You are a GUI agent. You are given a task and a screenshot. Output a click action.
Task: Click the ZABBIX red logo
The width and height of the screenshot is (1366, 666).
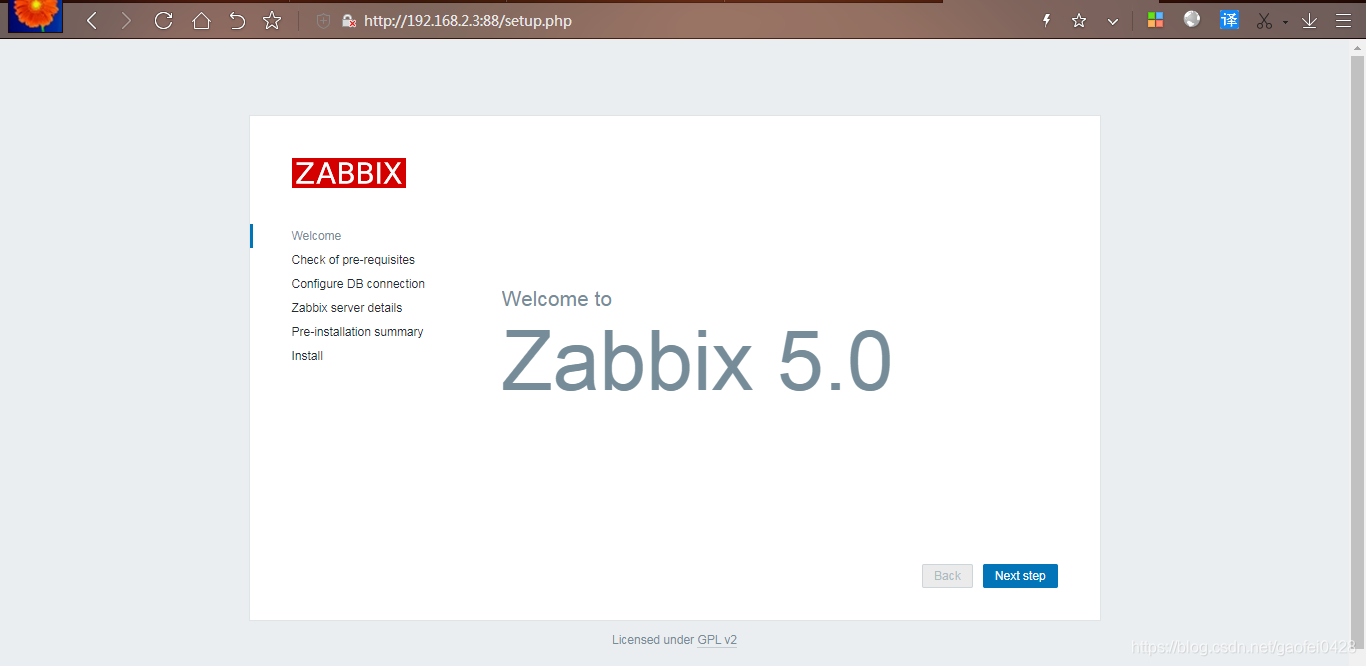click(x=349, y=173)
